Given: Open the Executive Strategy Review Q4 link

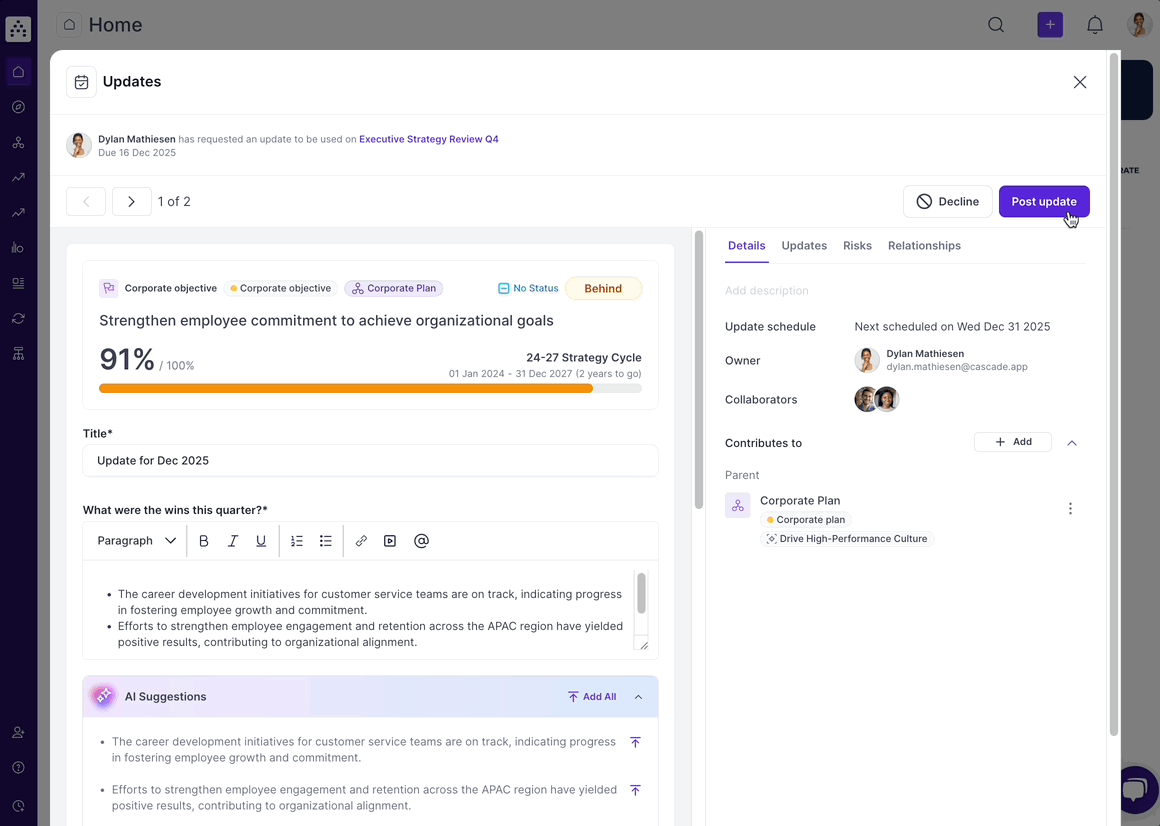Looking at the screenshot, I should tap(428, 140).
